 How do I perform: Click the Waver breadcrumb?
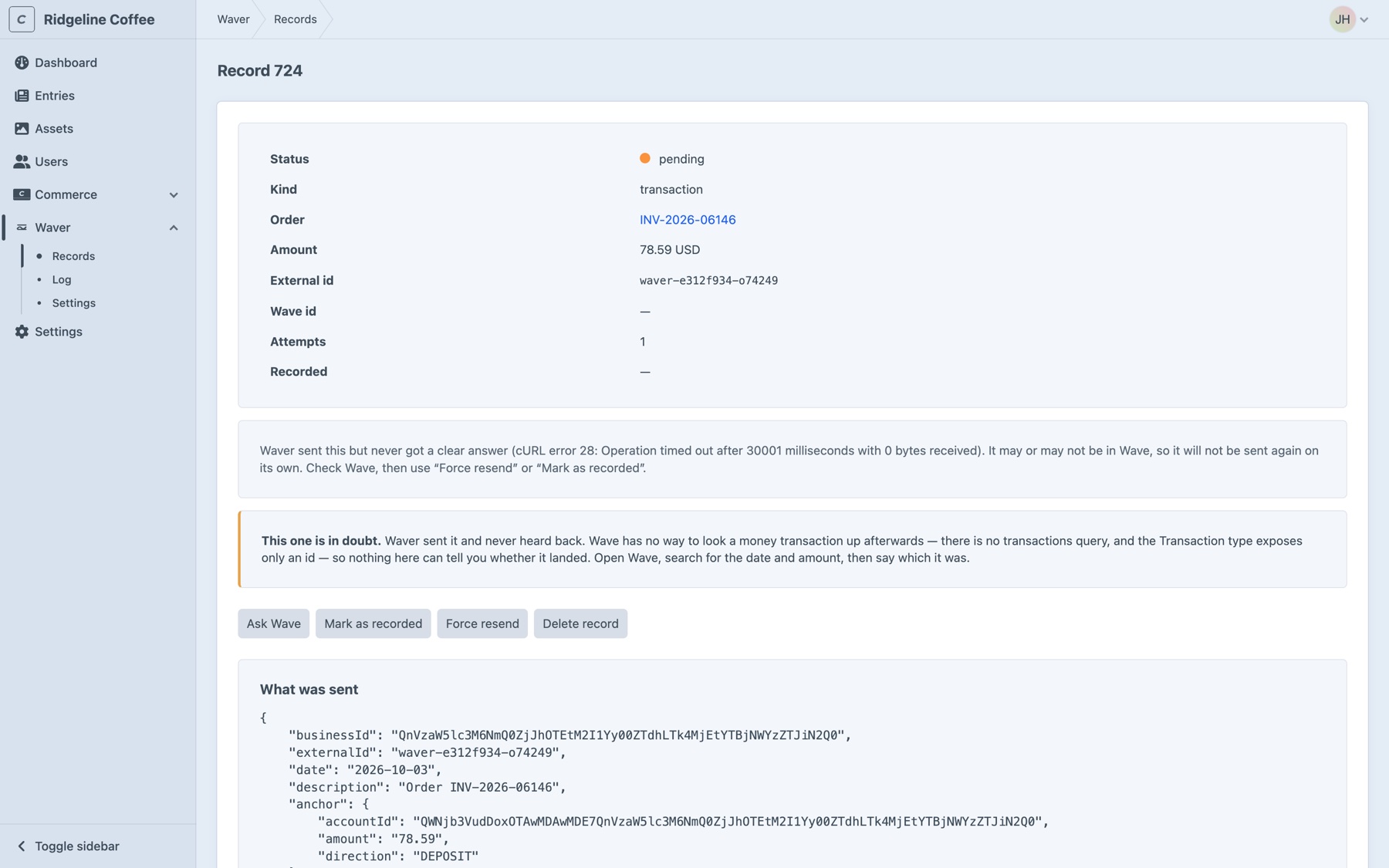click(233, 19)
